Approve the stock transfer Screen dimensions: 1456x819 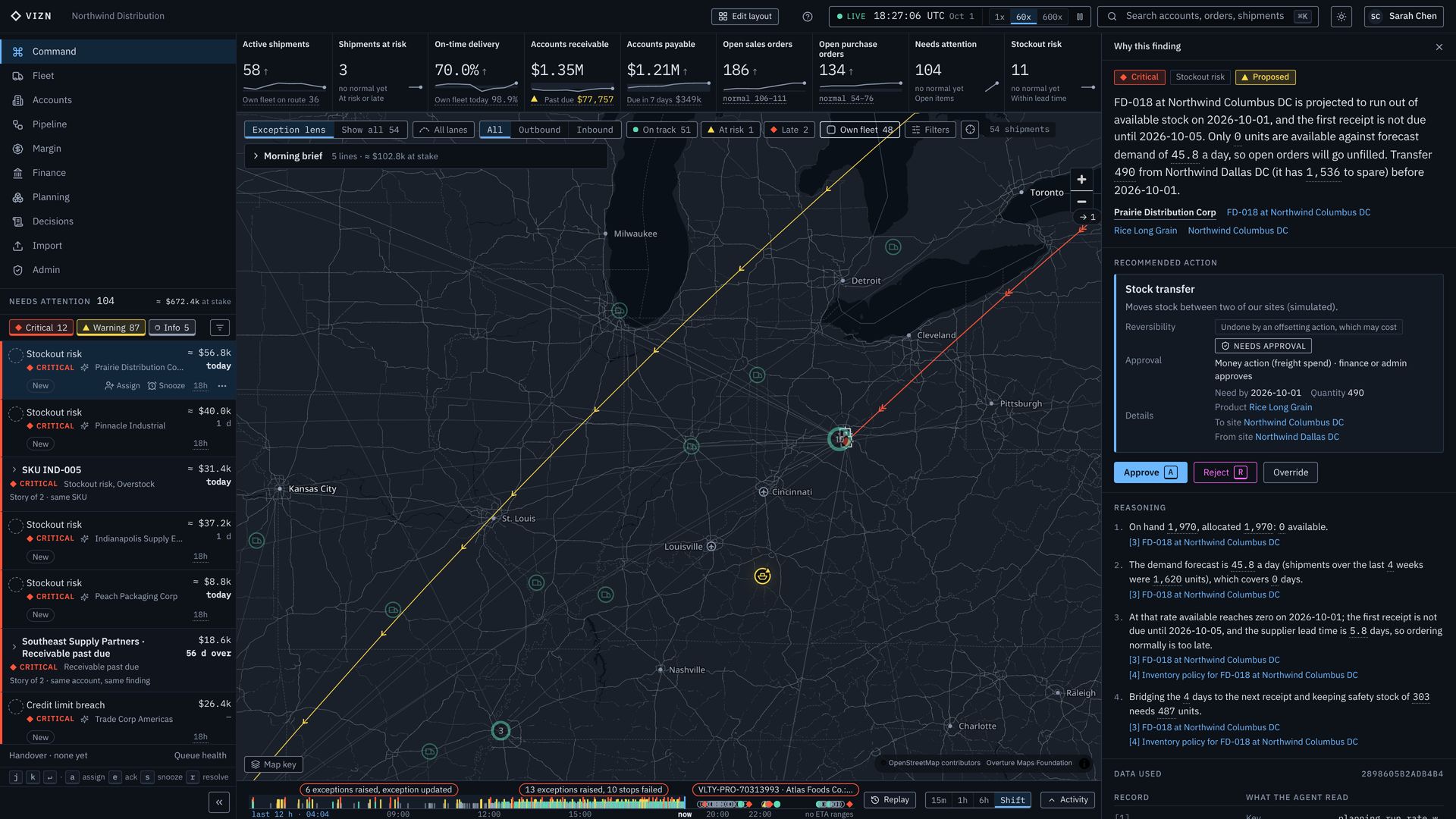pos(1150,472)
